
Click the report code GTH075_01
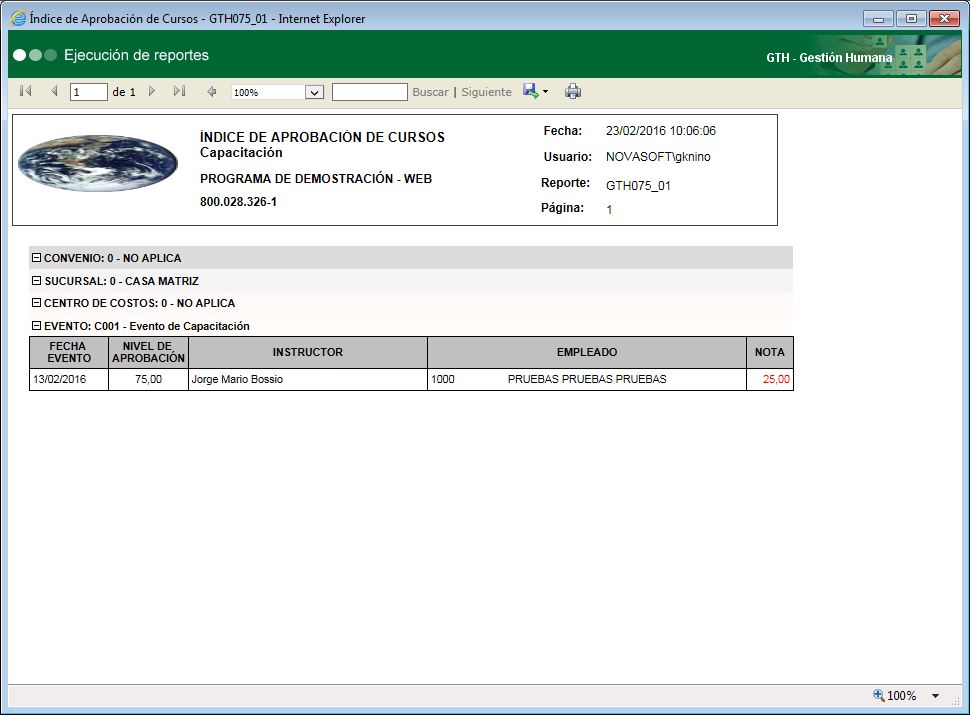point(638,186)
